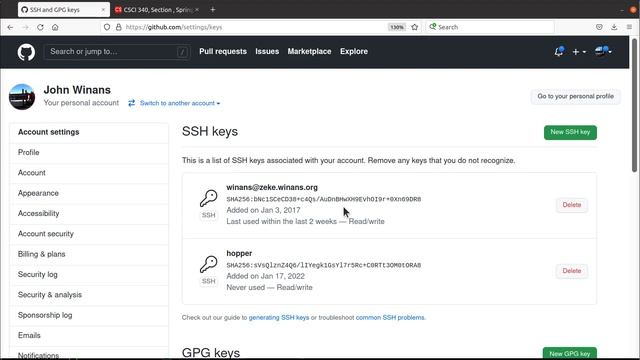
Task: Click the Account settings sidebar heading
Action: click(x=49, y=132)
